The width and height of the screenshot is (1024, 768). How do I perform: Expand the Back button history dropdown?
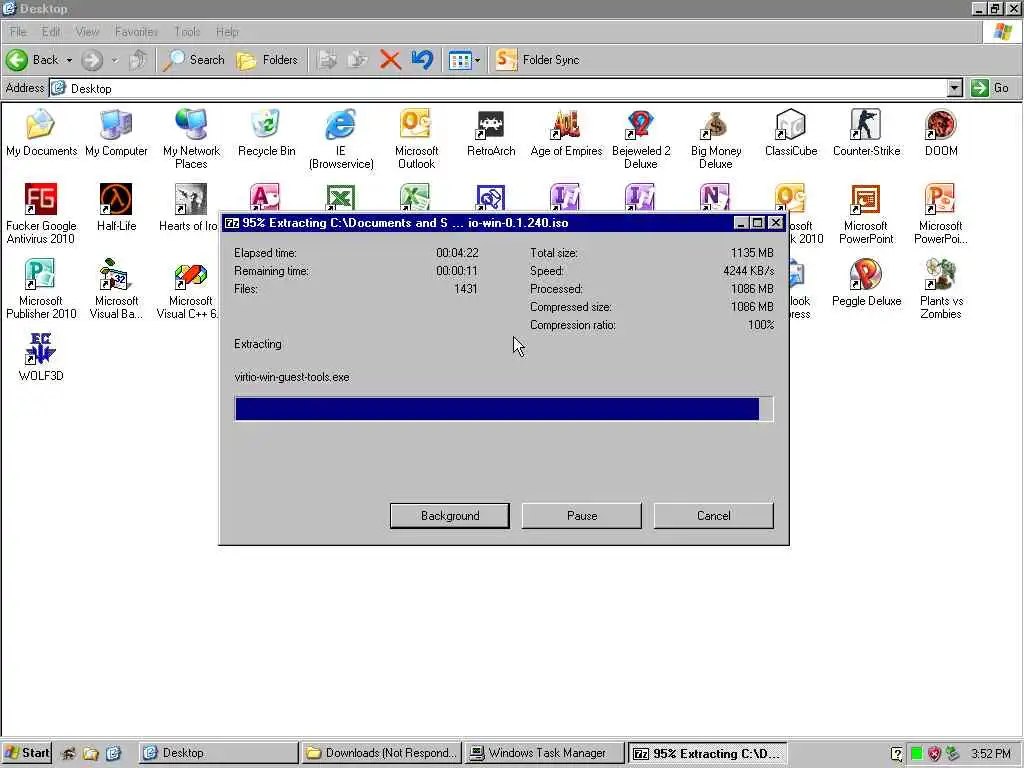(69, 60)
